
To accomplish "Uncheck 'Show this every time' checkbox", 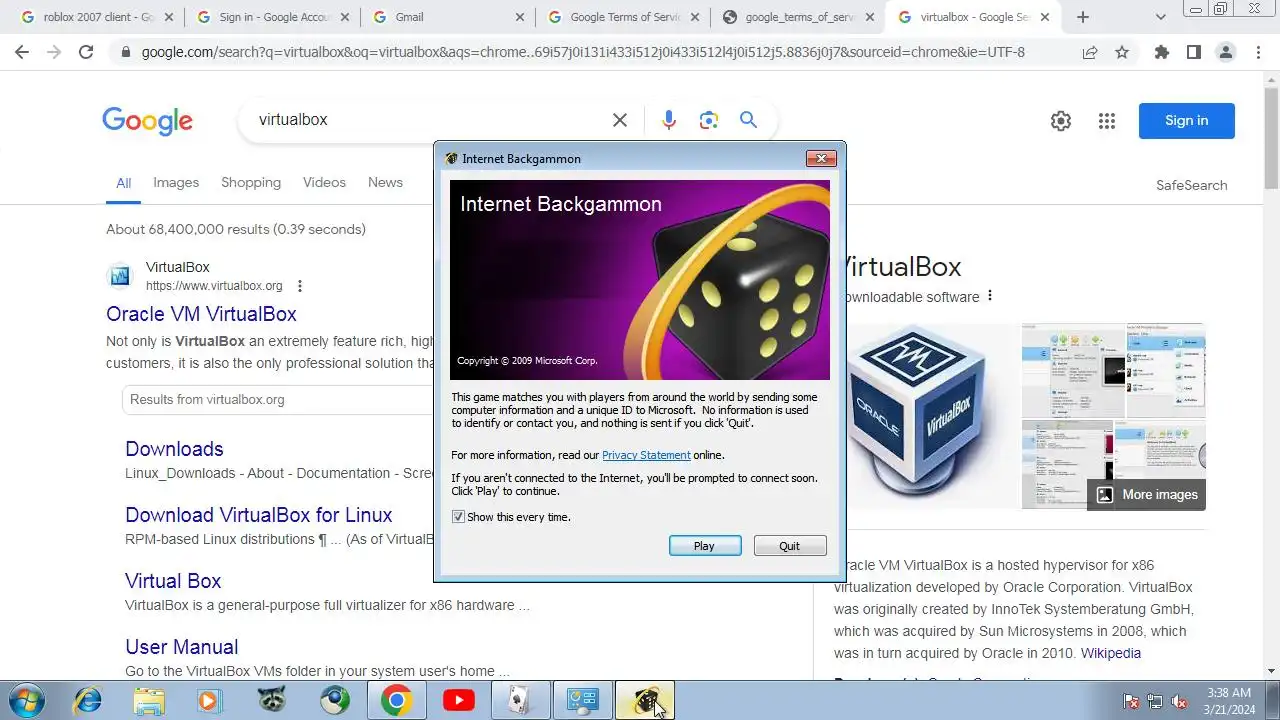I will click(458, 517).
